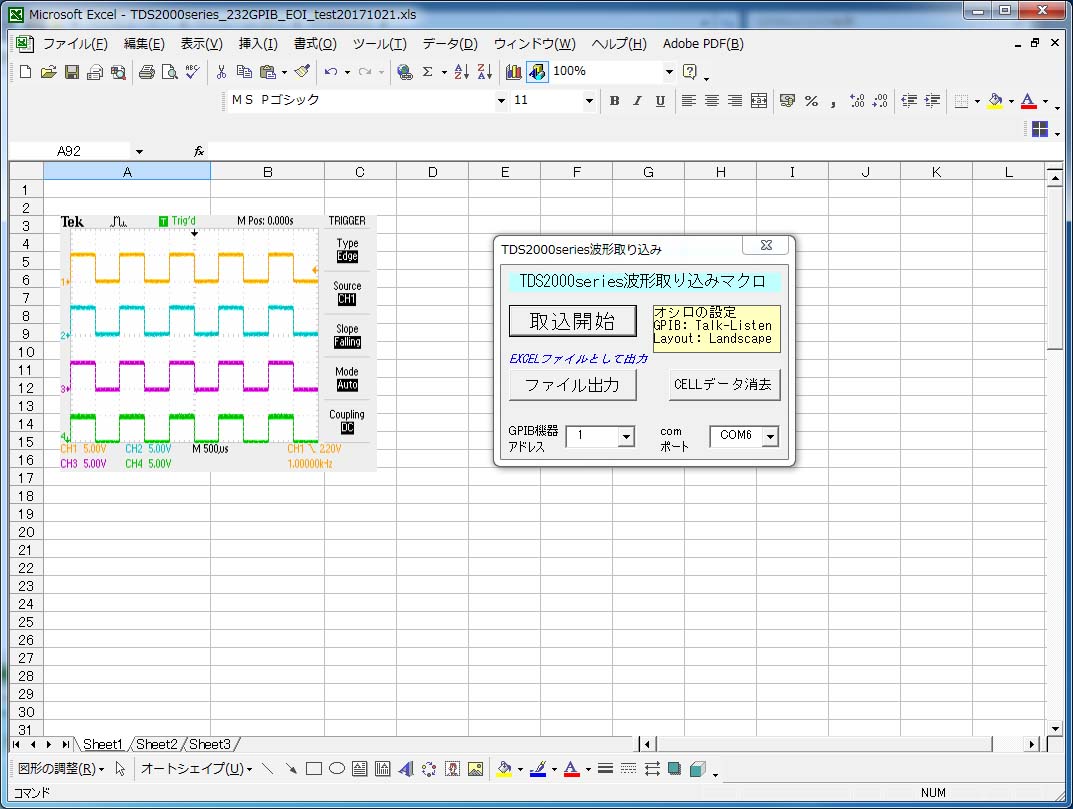Image resolution: width=1073 pixels, height=809 pixels.
Task: Open the font size dropdown
Action: coord(589,101)
